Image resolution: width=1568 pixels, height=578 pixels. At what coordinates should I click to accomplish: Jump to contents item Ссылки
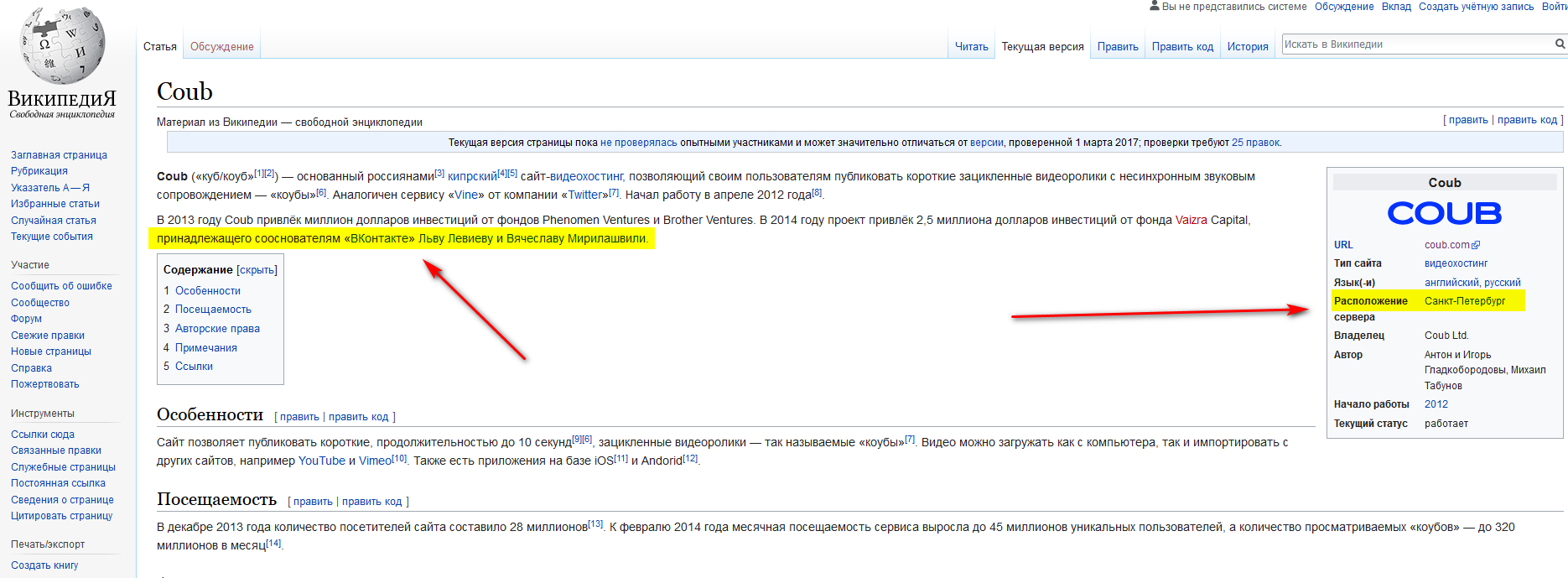click(194, 367)
